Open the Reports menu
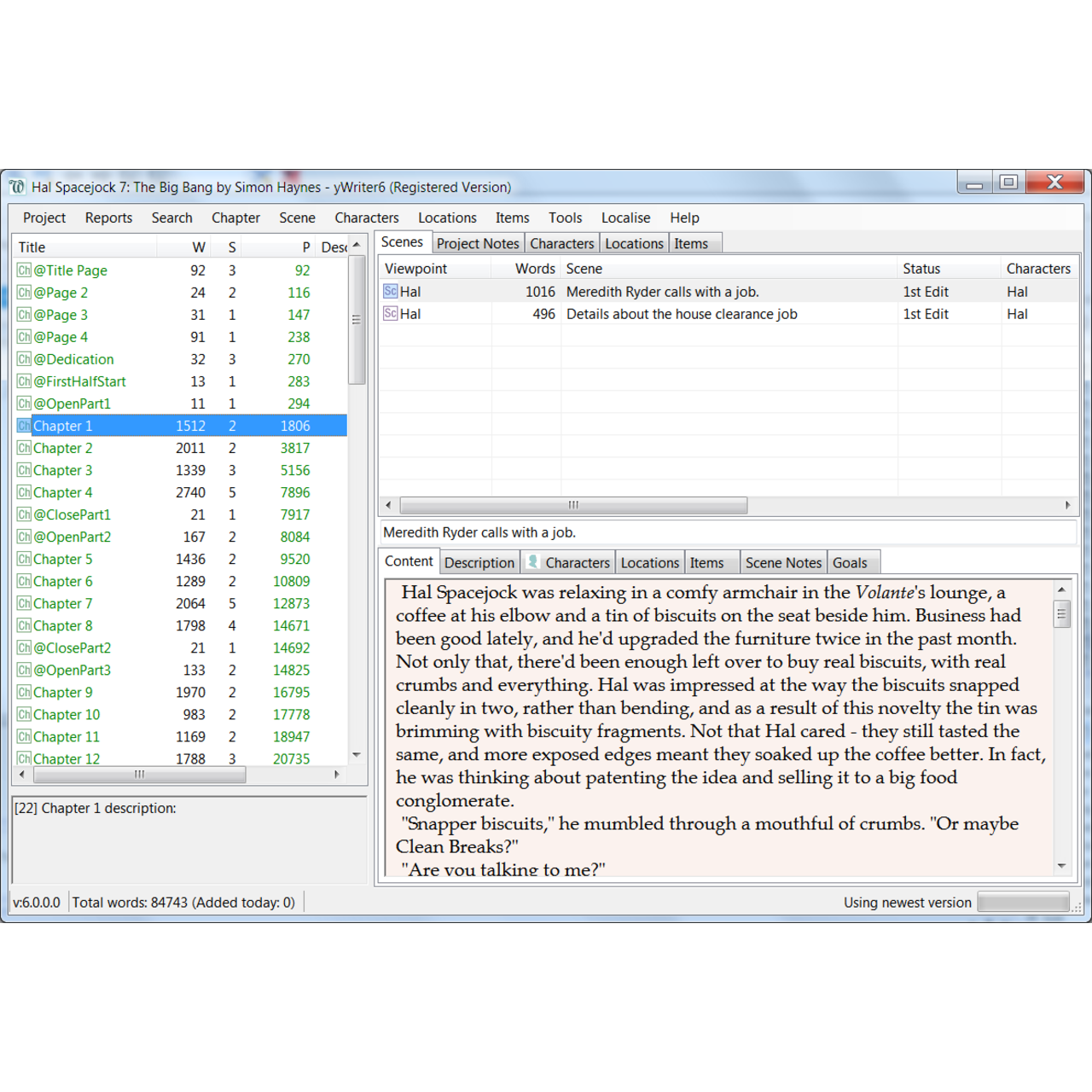 coord(108,218)
